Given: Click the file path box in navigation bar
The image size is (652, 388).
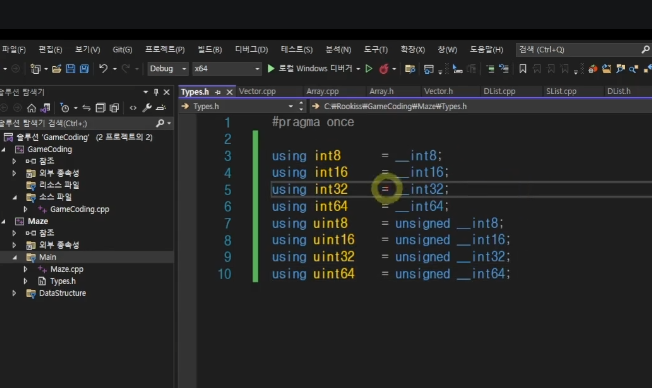Looking at the screenshot, I should [x=480, y=106].
